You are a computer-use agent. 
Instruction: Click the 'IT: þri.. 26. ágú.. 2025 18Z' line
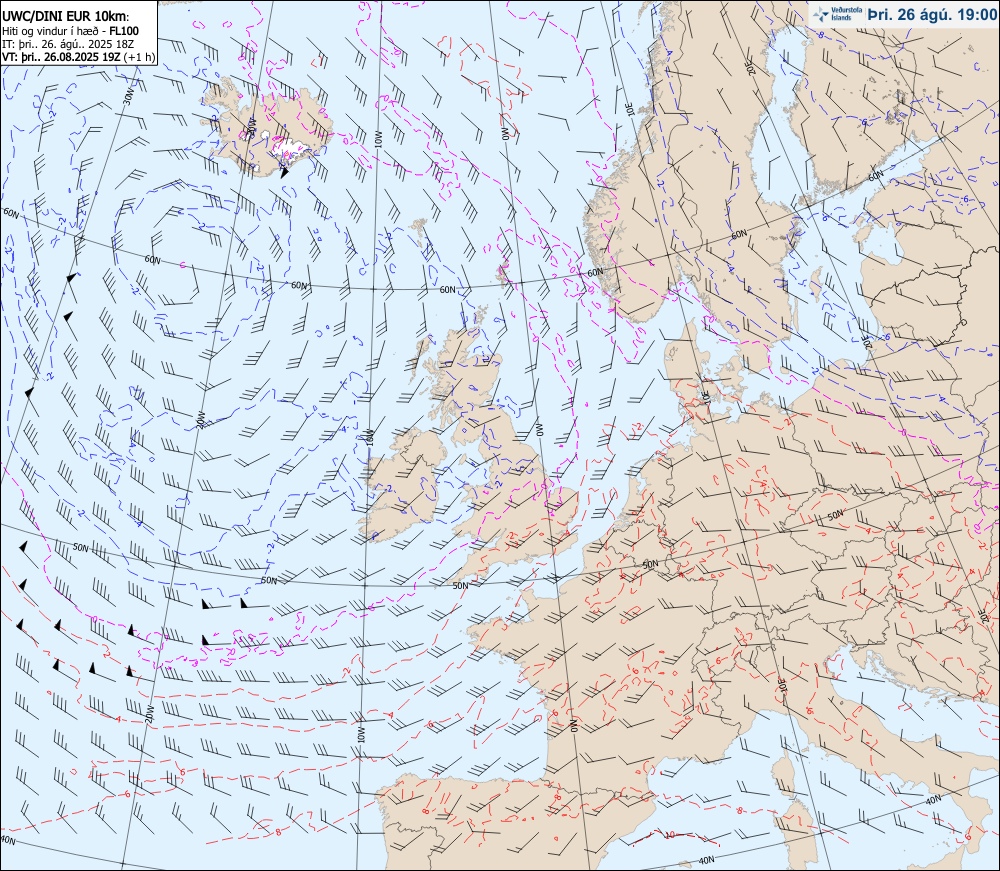(68, 43)
